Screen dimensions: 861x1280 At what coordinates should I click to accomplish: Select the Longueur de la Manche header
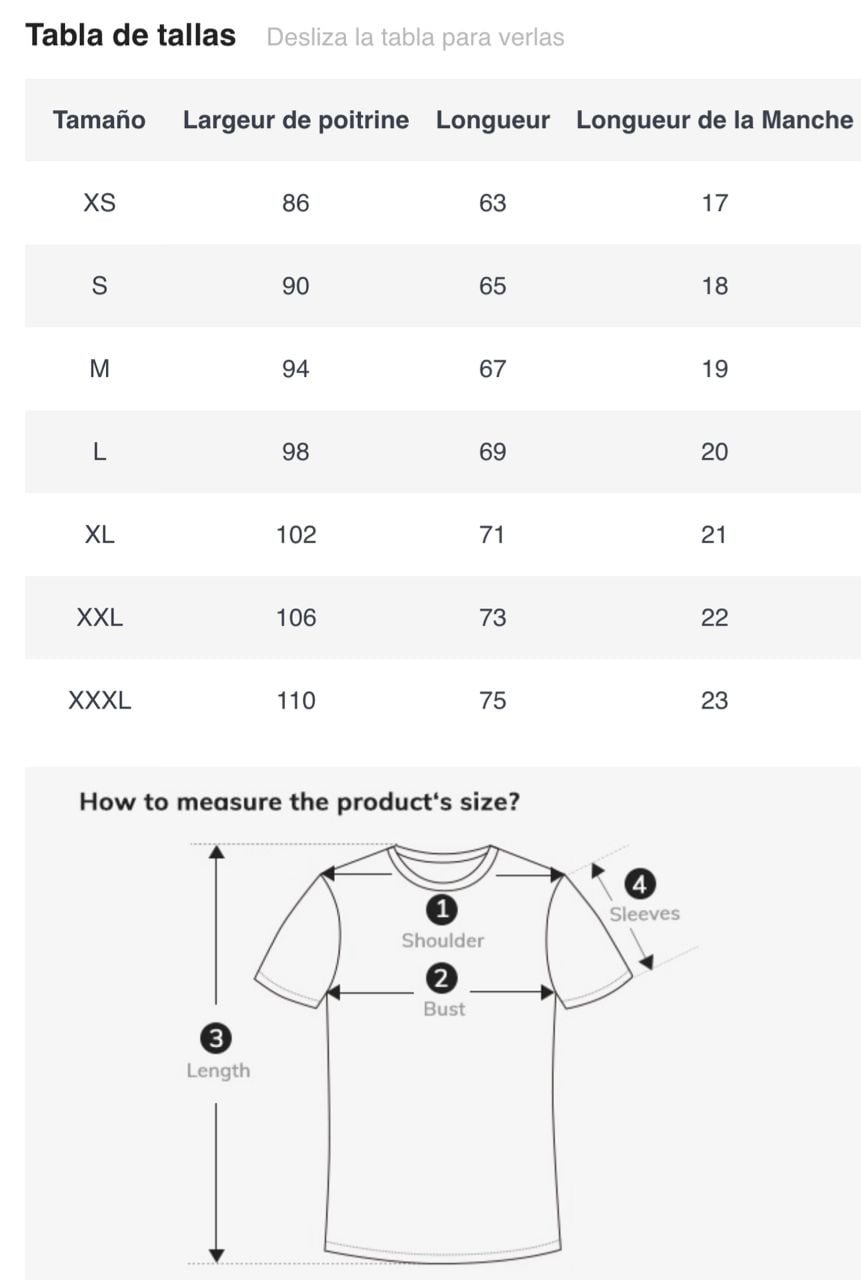(x=715, y=120)
